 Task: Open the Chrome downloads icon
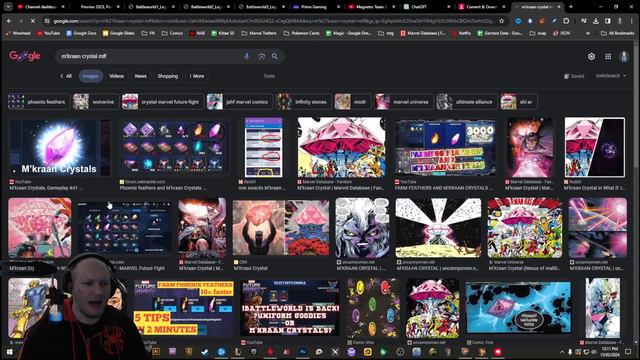click(x=596, y=21)
